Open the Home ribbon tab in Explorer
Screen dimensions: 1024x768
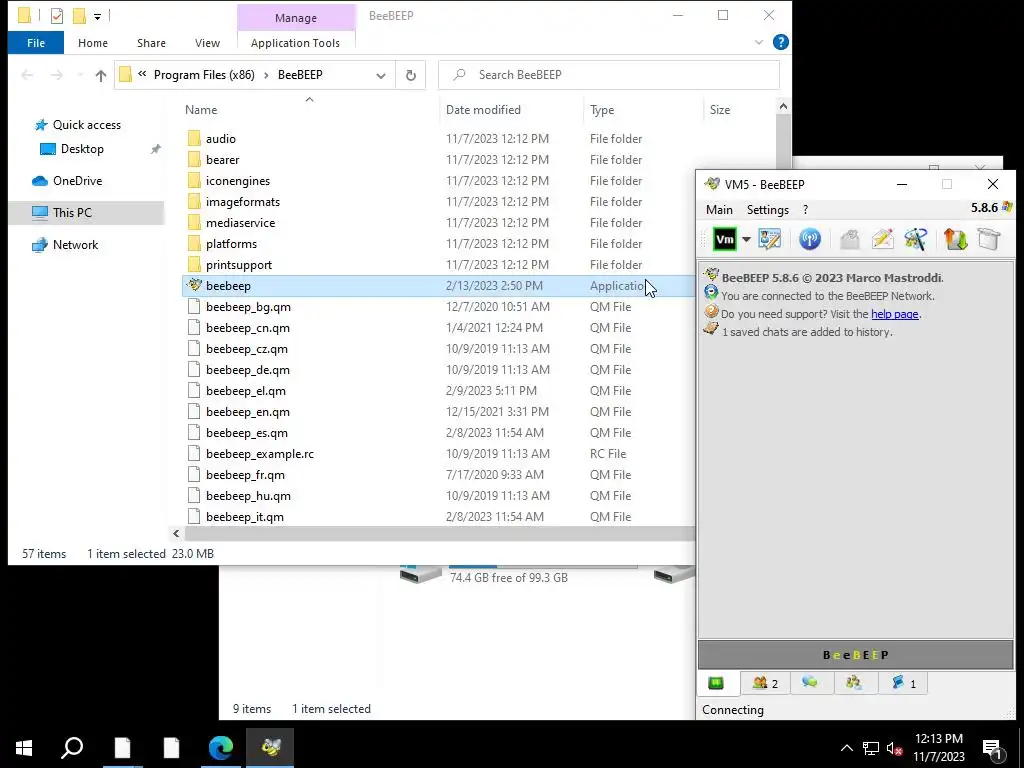click(93, 43)
